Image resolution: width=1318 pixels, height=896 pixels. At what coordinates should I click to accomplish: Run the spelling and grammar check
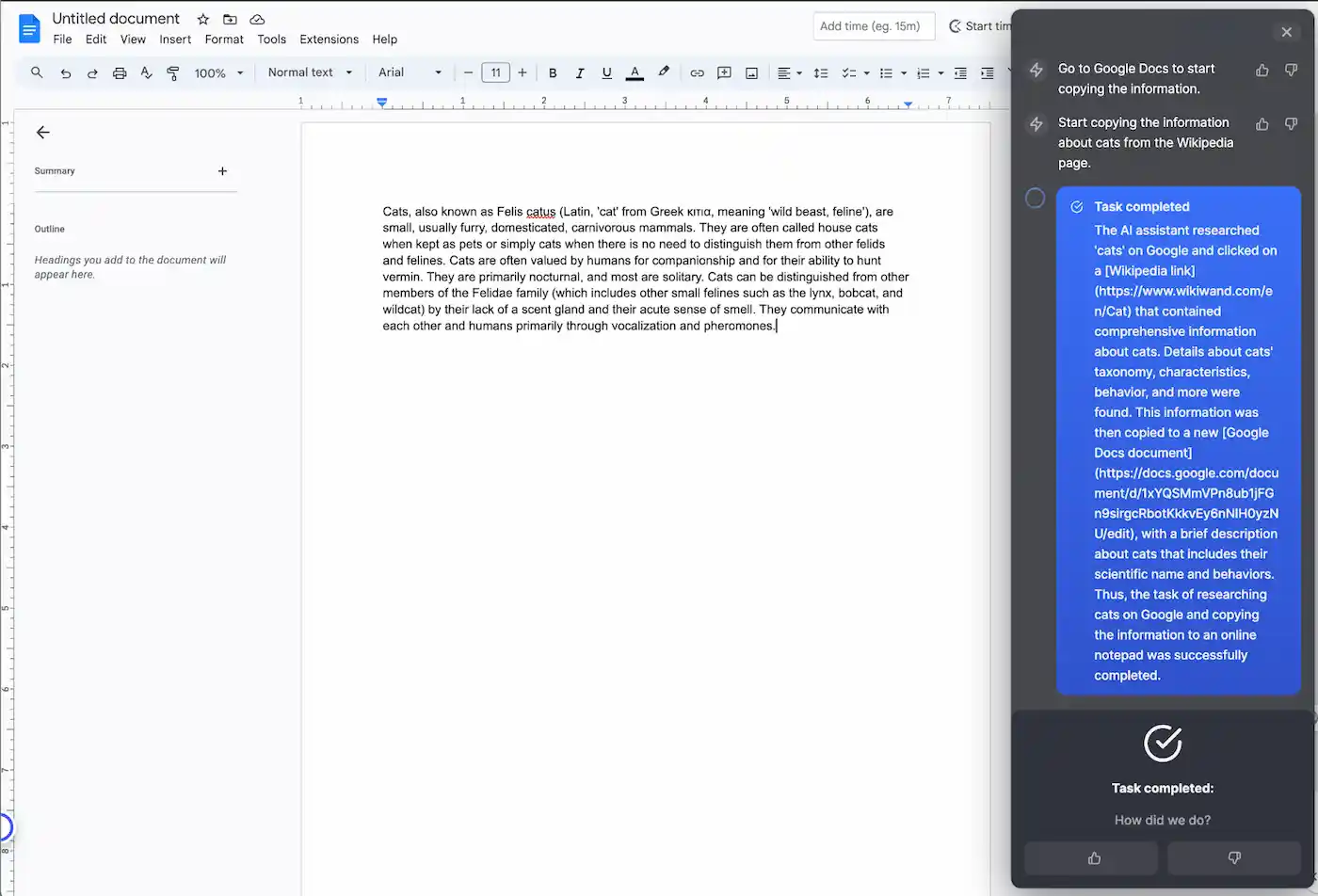pyautogui.click(x=147, y=72)
